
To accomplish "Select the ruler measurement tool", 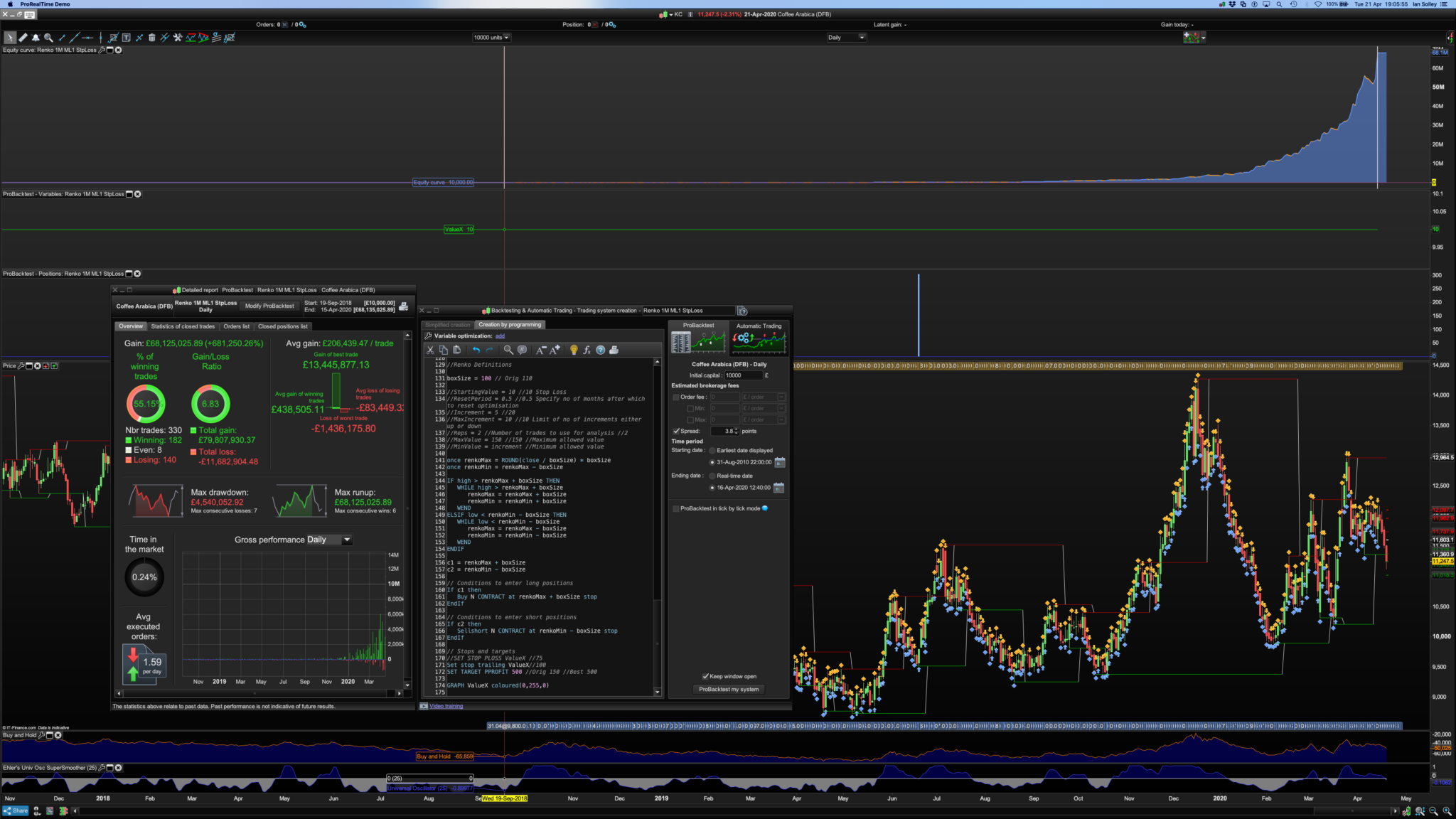I will coord(23,38).
